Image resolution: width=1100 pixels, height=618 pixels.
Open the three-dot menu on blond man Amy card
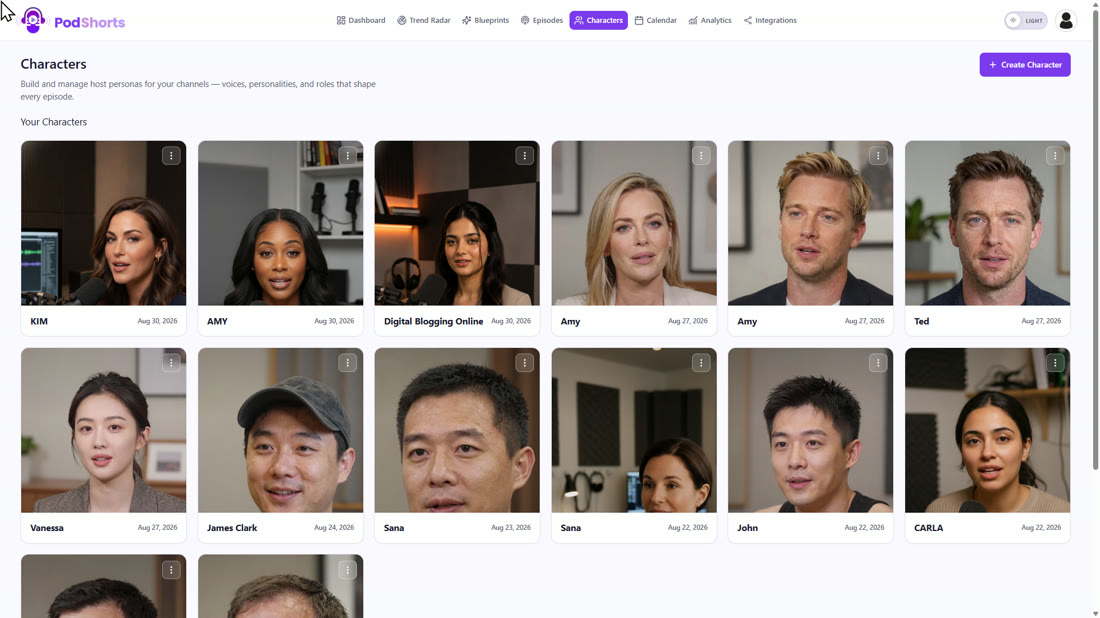tap(878, 156)
